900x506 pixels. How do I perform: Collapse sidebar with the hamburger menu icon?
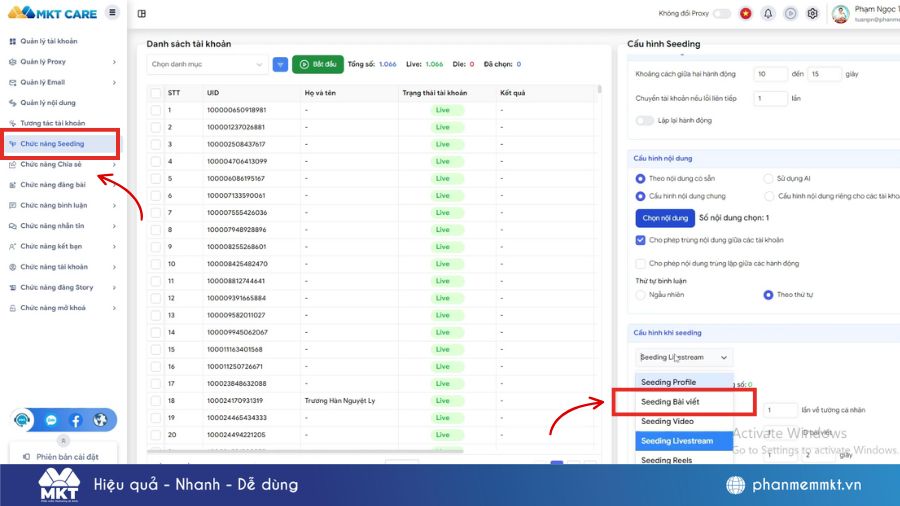(112, 12)
